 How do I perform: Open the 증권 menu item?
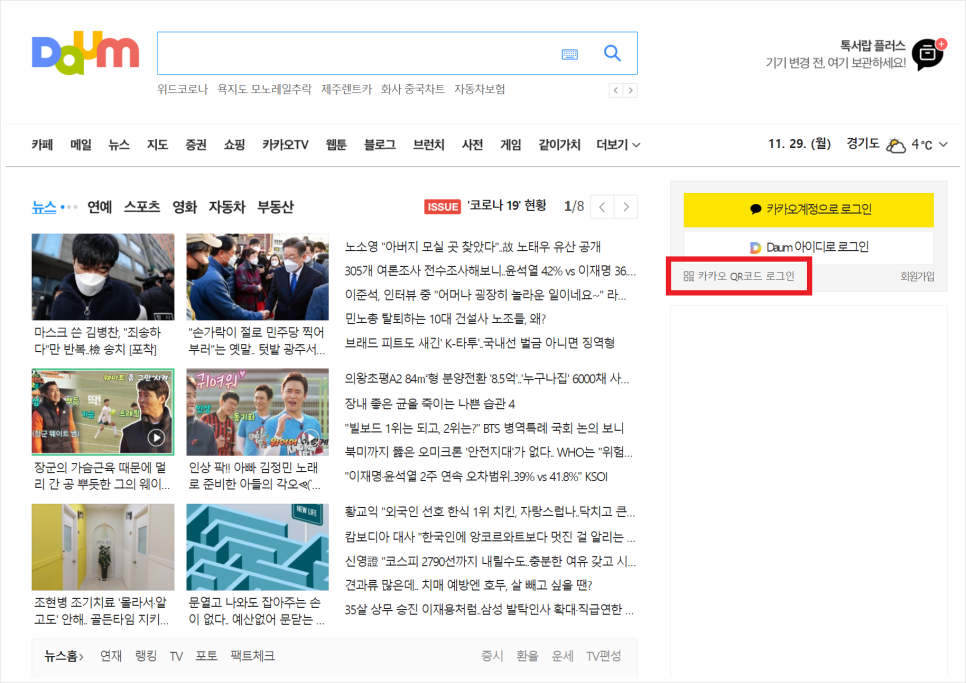pos(196,145)
